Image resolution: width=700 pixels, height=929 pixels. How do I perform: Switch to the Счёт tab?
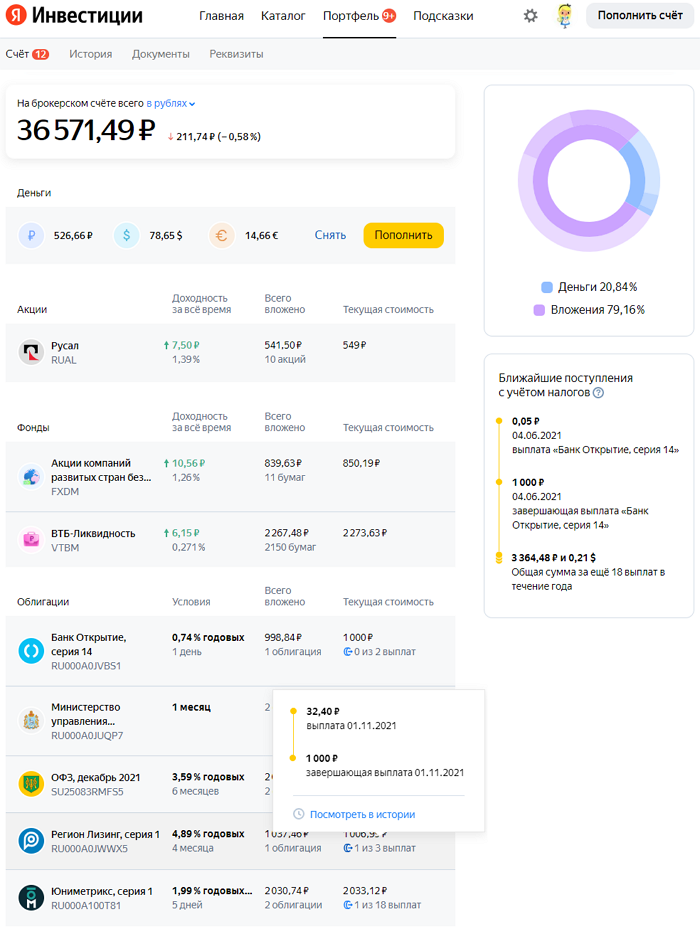17,54
